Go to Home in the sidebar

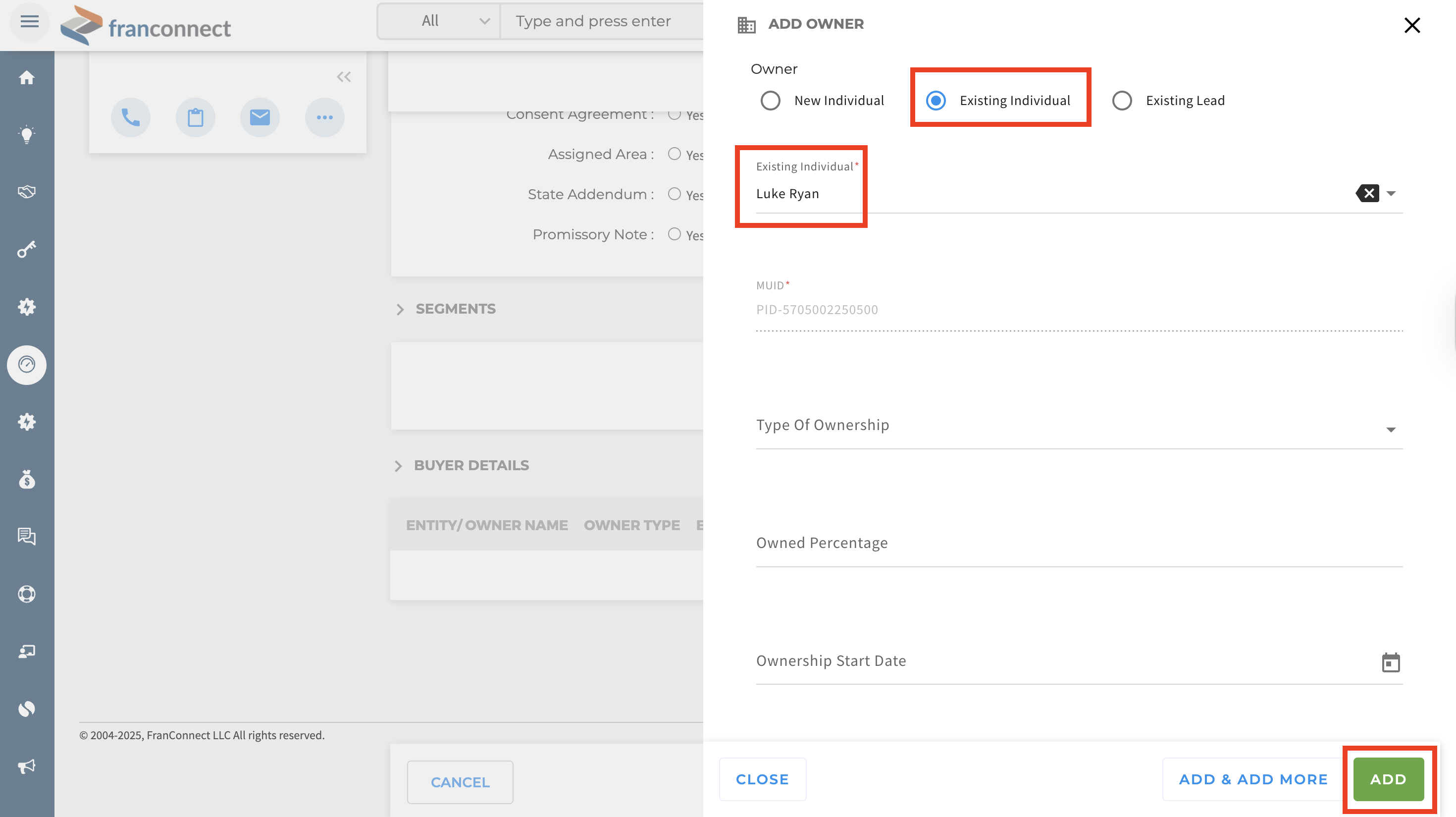[27, 77]
